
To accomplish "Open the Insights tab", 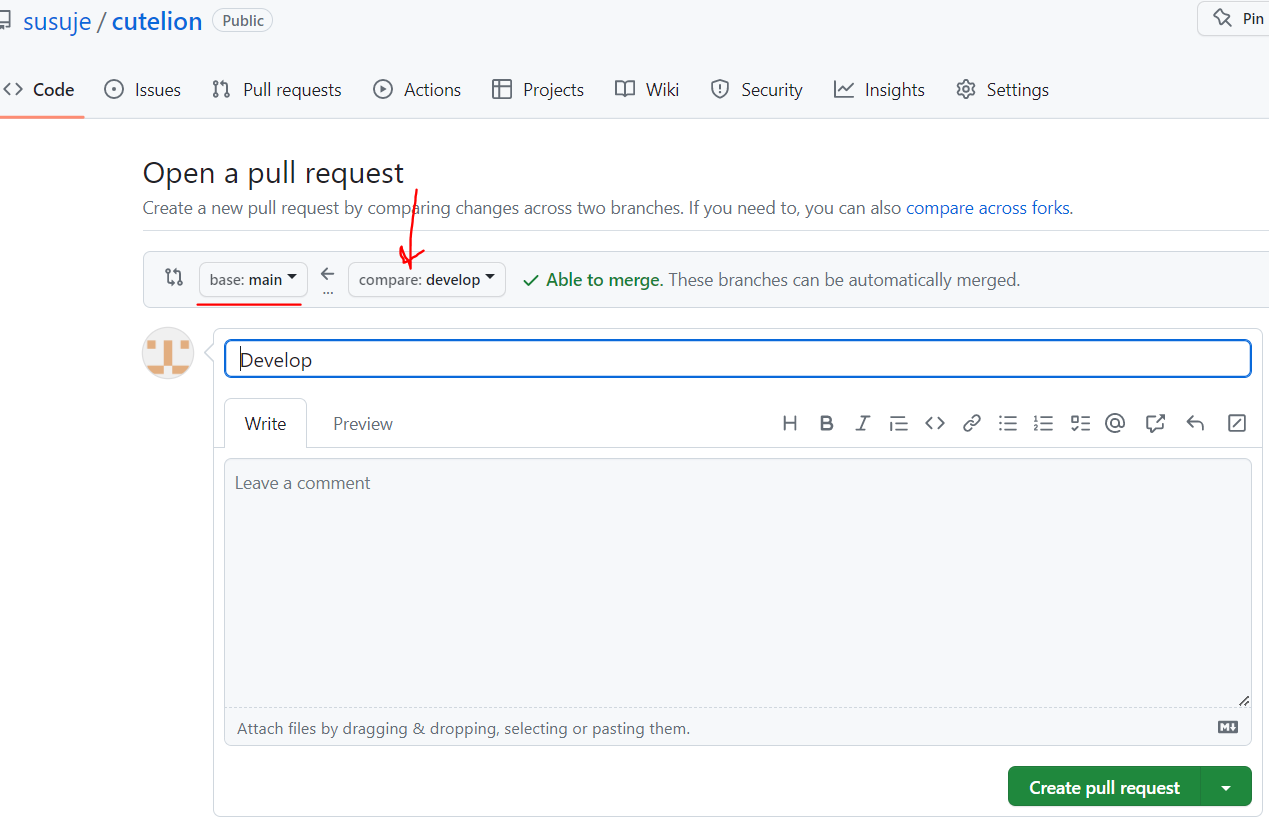I will click(x=880, y=89).
